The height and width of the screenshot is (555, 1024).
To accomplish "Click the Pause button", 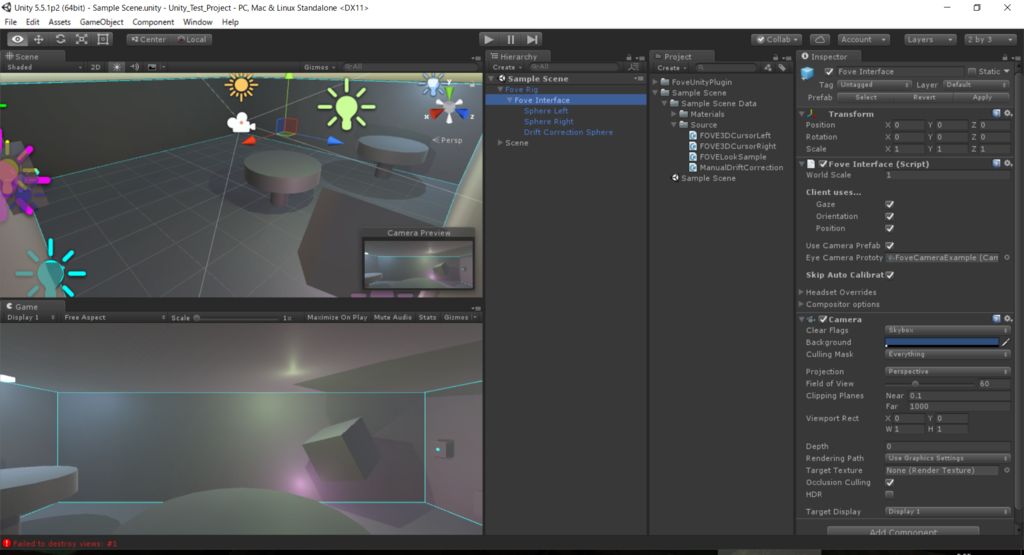I will point(511,39).
